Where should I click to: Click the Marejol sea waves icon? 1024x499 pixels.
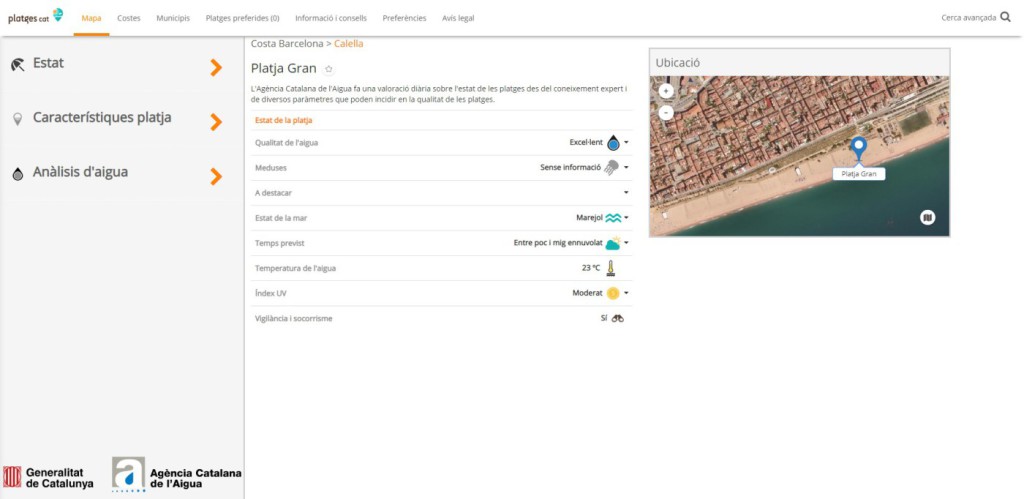(x=613, y=218)
